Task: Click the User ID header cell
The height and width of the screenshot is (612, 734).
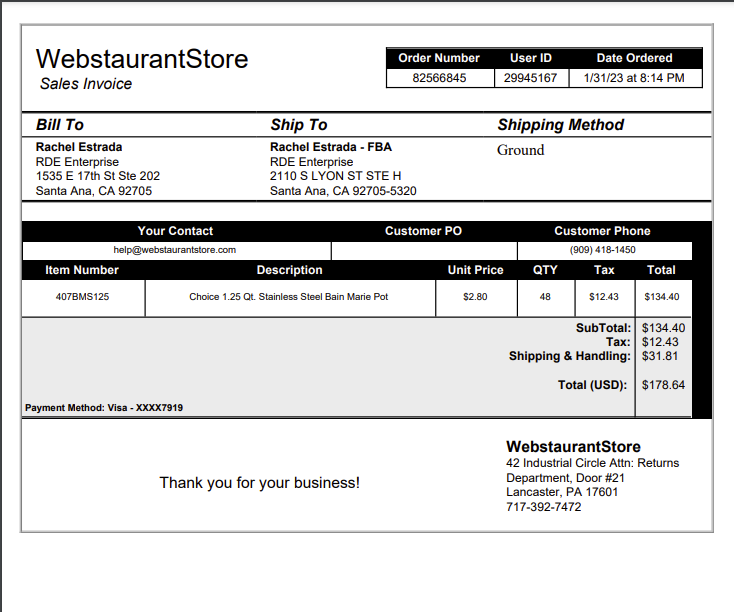Action: (531, 58)
